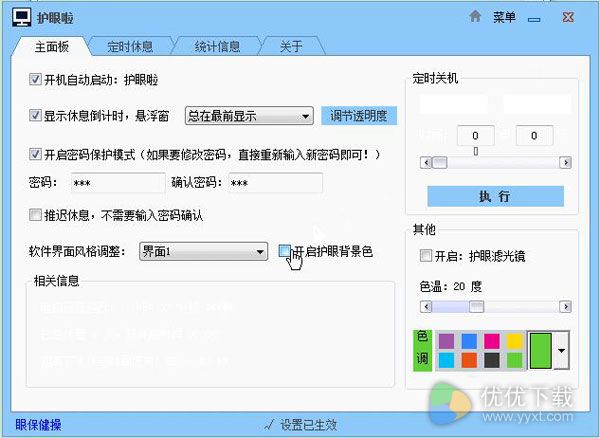Image resolution: width=600 pixels, height=438 pixels.
Task: Enable 开启护眼背景色 checkbox
Action: tap(285, 251)
